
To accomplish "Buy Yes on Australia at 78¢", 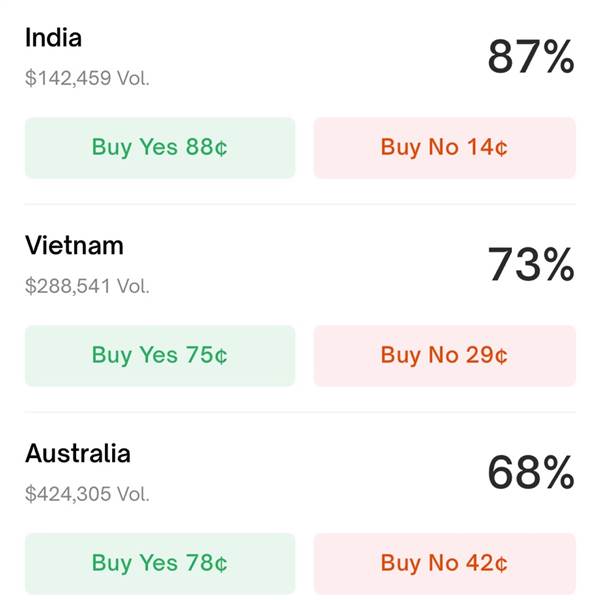I will tap(160, 563).
